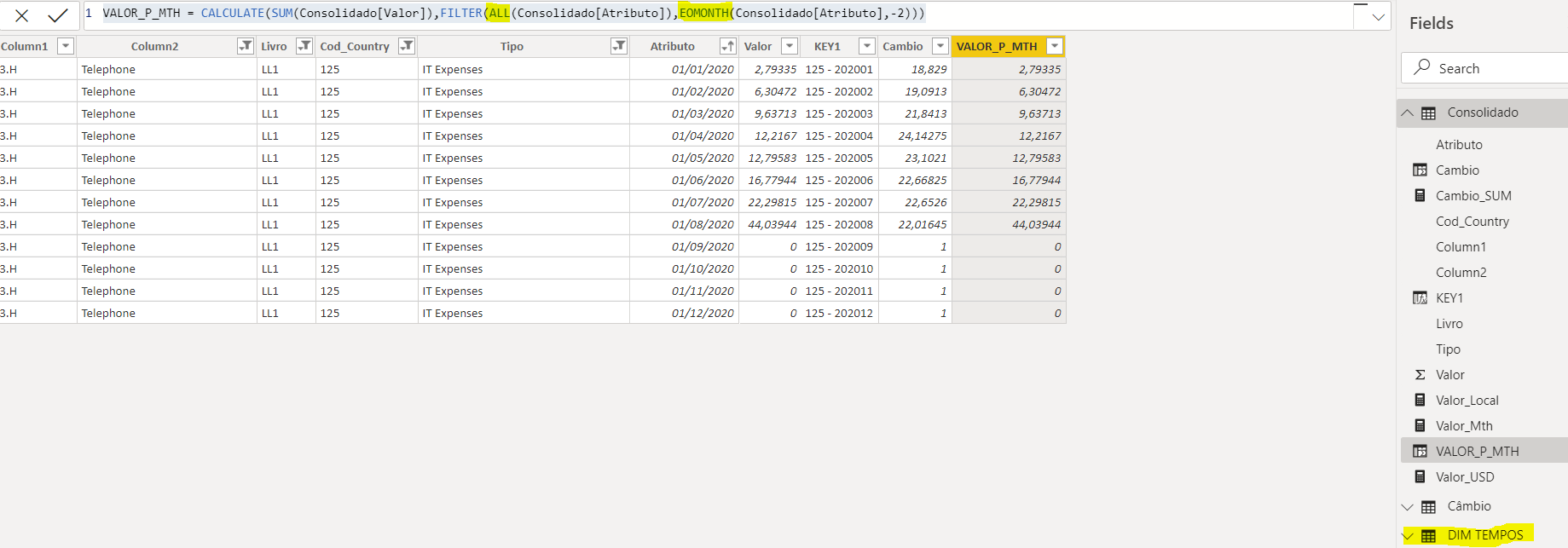Select the Tipo field in Fields
This screenshot has height=548, width=1568.
(1448, 349)
